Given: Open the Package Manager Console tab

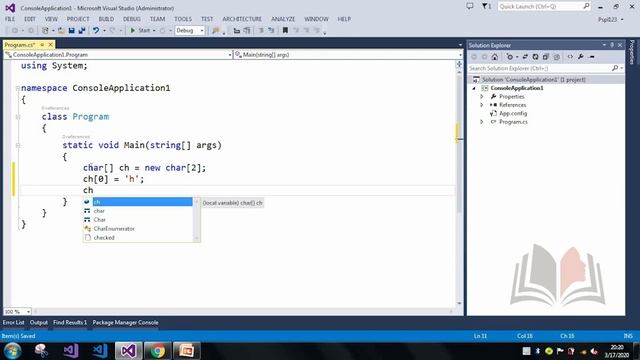Looking at the screenshot, I should 125,322.
